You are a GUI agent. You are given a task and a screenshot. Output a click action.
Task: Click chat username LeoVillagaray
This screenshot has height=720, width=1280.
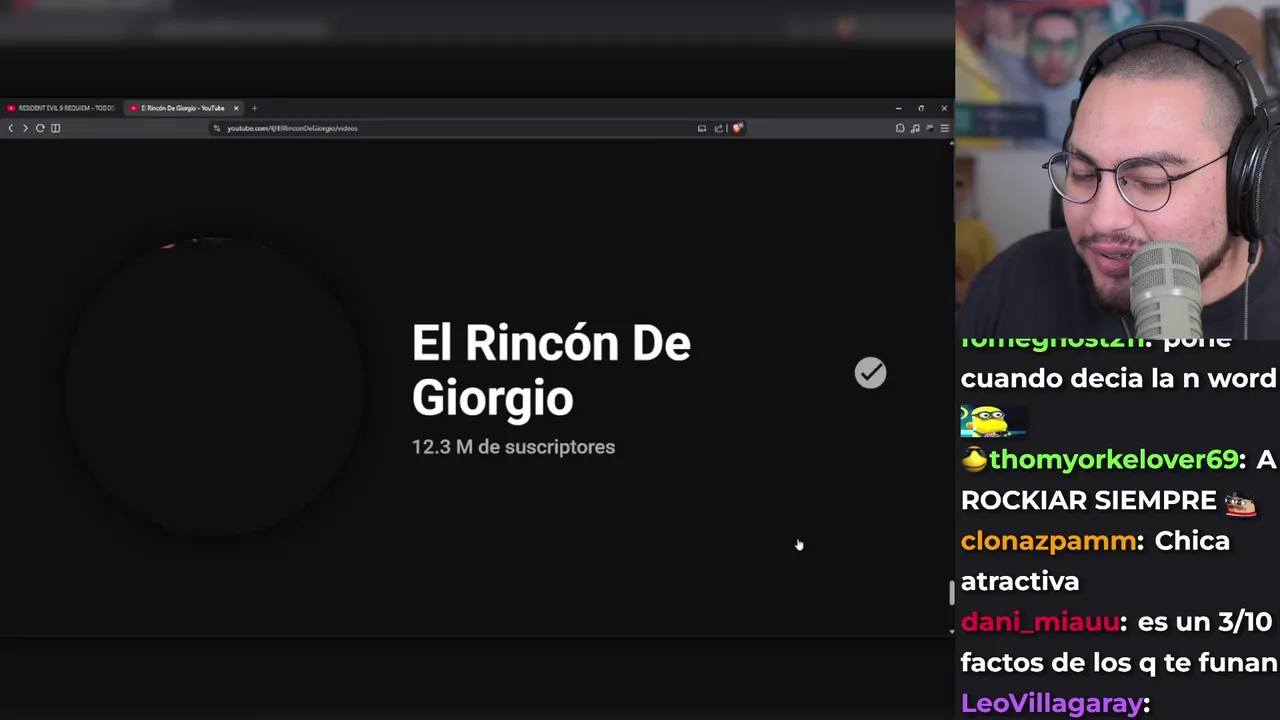(1051, 703)
